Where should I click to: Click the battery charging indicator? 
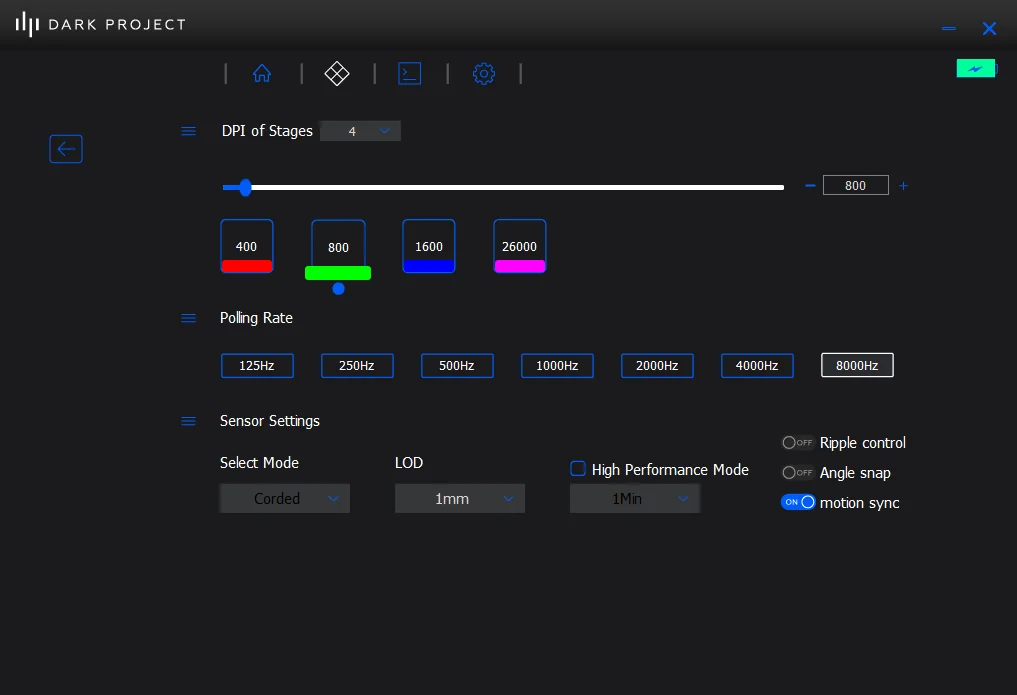pos(976,68)
